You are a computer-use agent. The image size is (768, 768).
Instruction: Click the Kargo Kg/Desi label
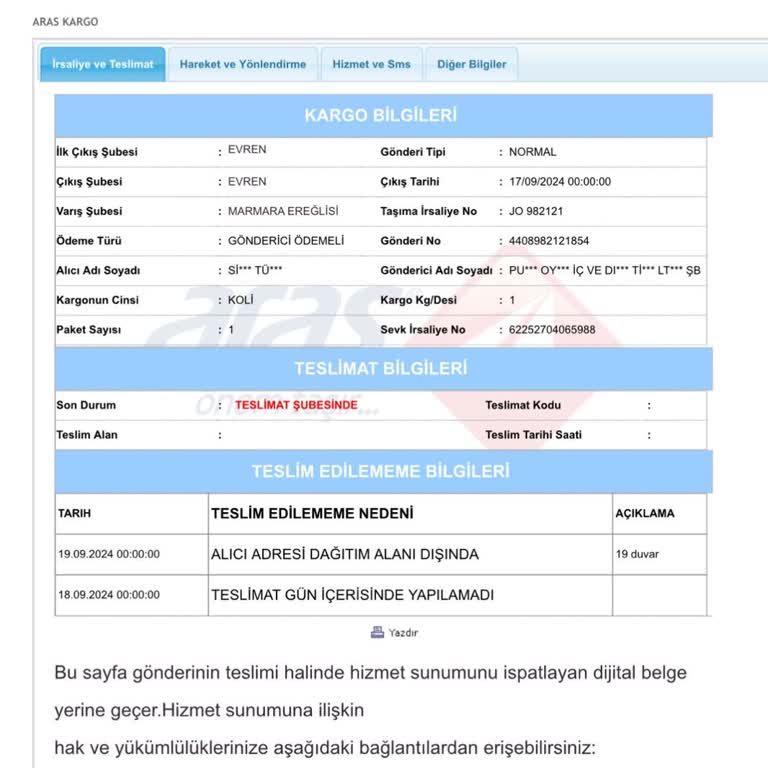coord(418,300)
